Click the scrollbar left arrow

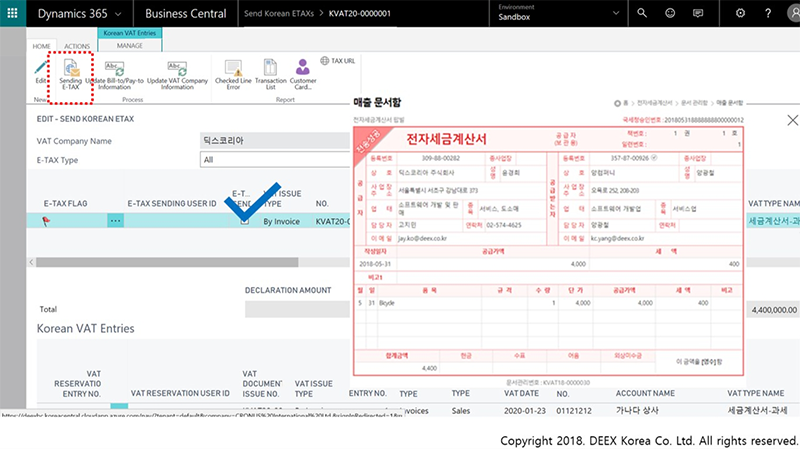[x=31, y=262]
